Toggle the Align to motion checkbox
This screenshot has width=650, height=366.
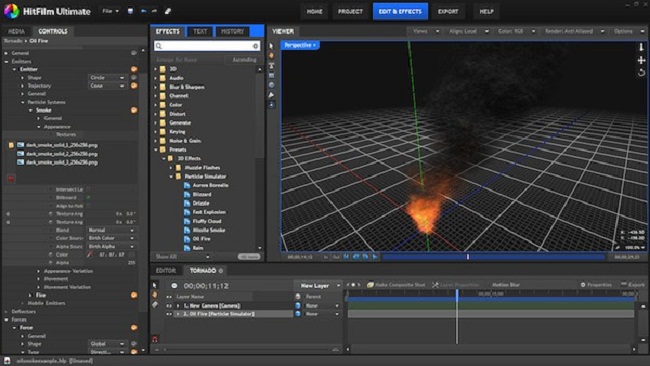pos(88,206)
